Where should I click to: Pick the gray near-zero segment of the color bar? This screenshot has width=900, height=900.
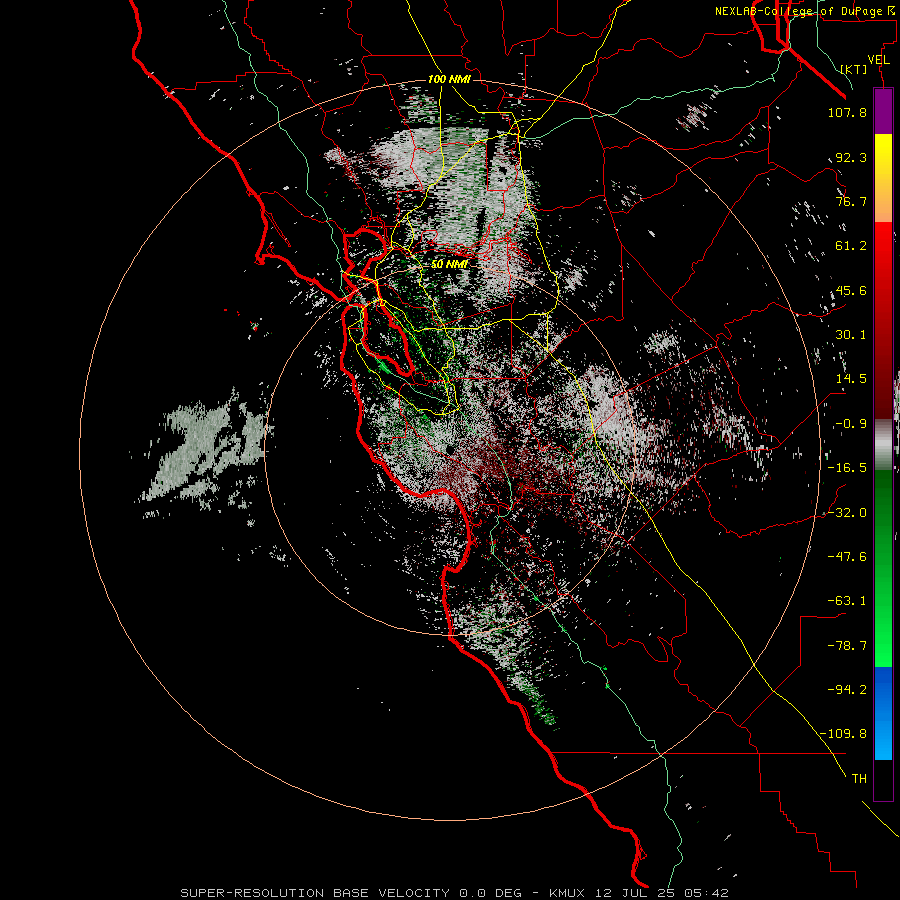[883, 445]
